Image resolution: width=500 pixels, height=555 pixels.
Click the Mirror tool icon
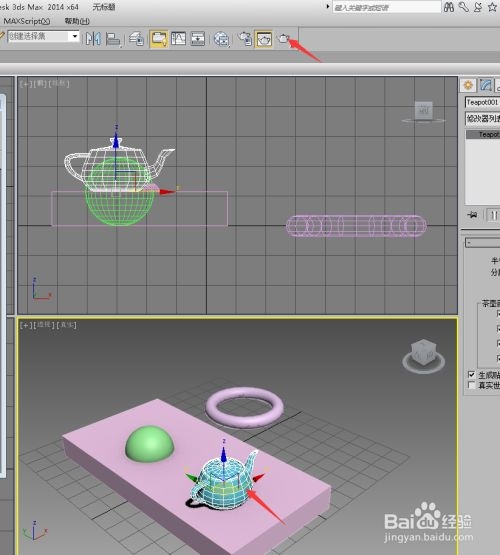tap(93, 39)
